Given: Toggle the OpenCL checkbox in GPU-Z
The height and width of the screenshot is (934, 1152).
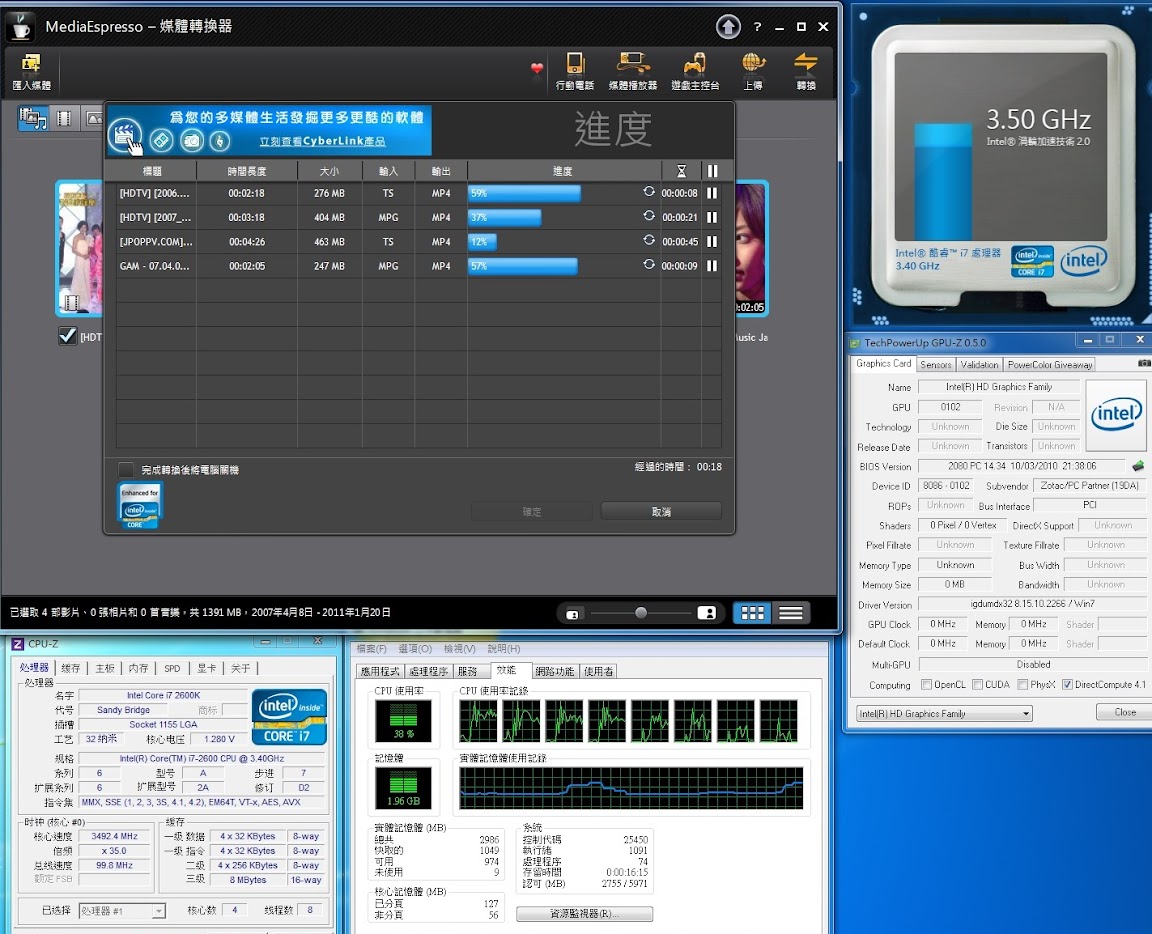Looking at the screenshot, I should pos(925,685).
